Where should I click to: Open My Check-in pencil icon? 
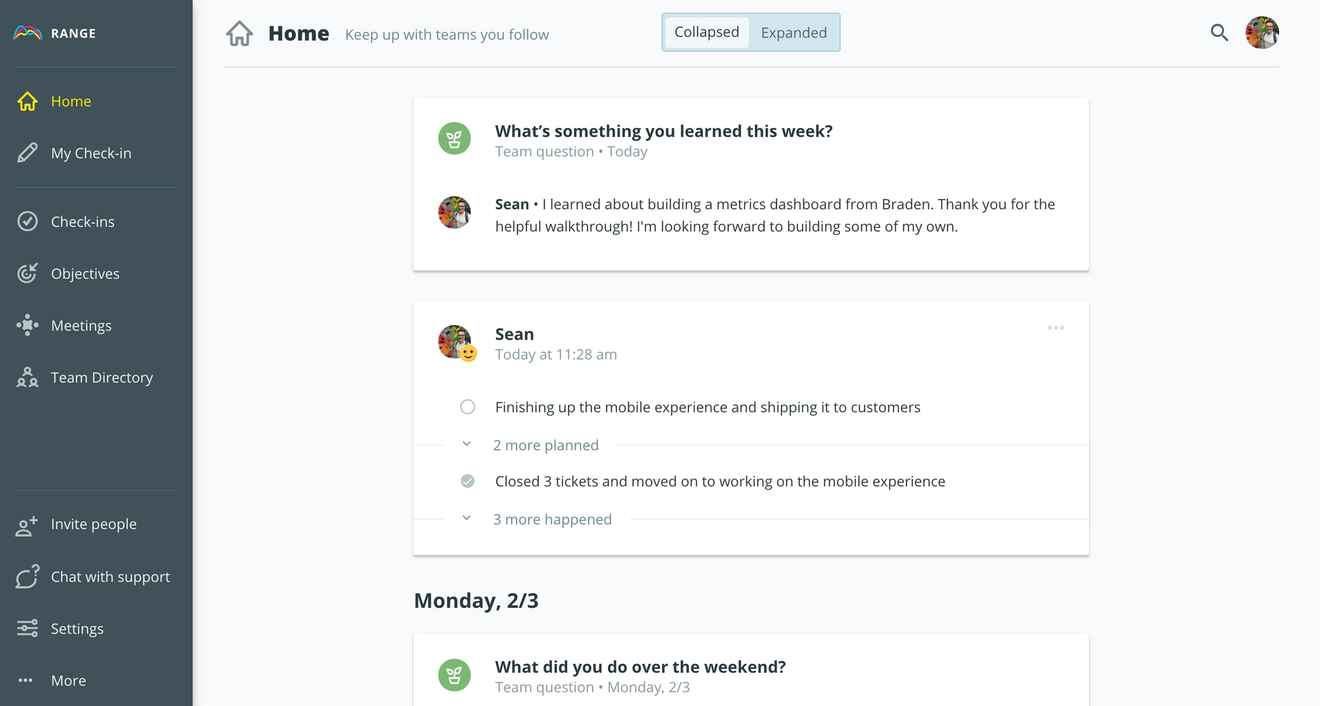coord(28,153)
